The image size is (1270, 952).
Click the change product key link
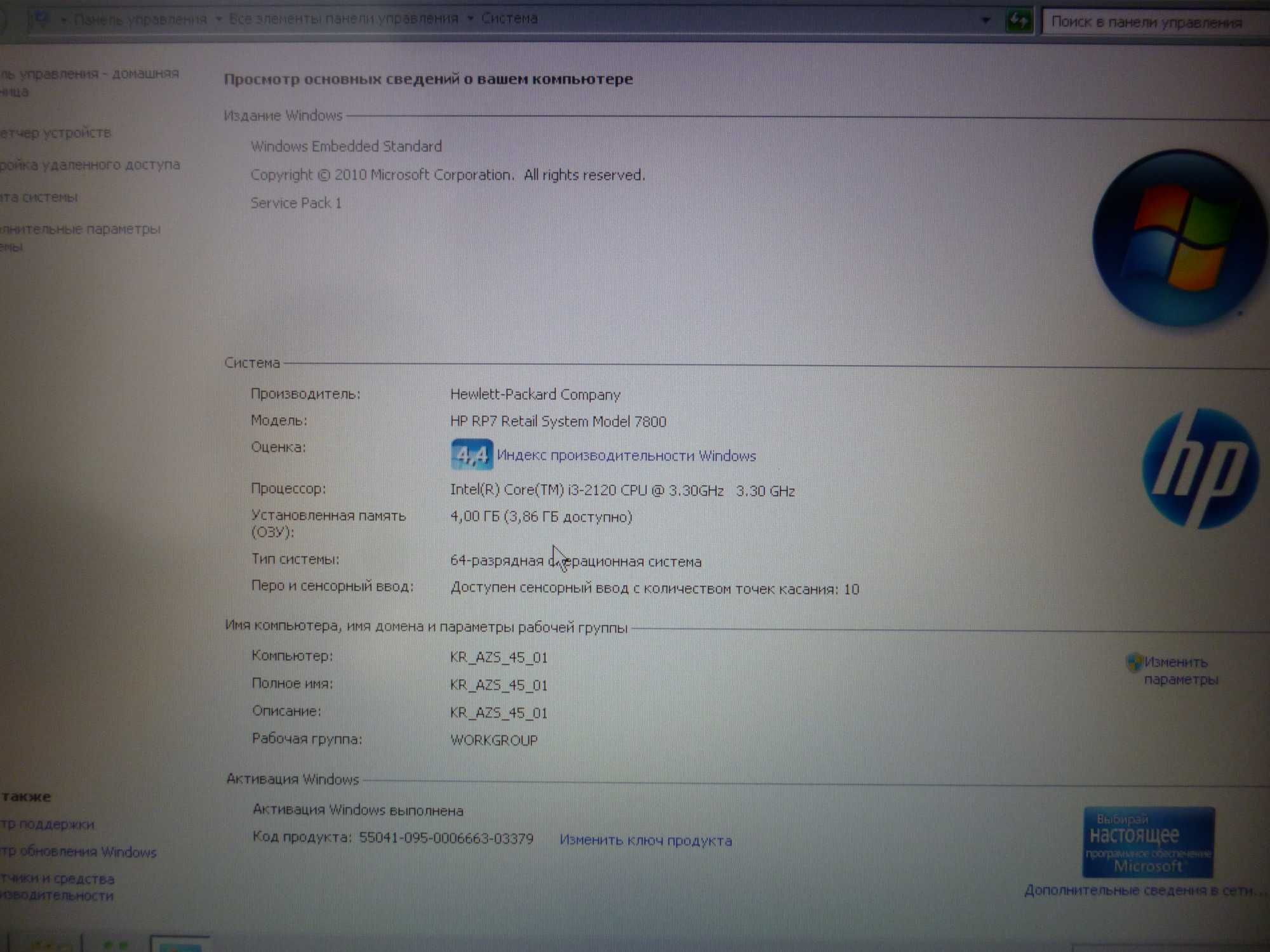pyautogui.click(x=645, y=840)
